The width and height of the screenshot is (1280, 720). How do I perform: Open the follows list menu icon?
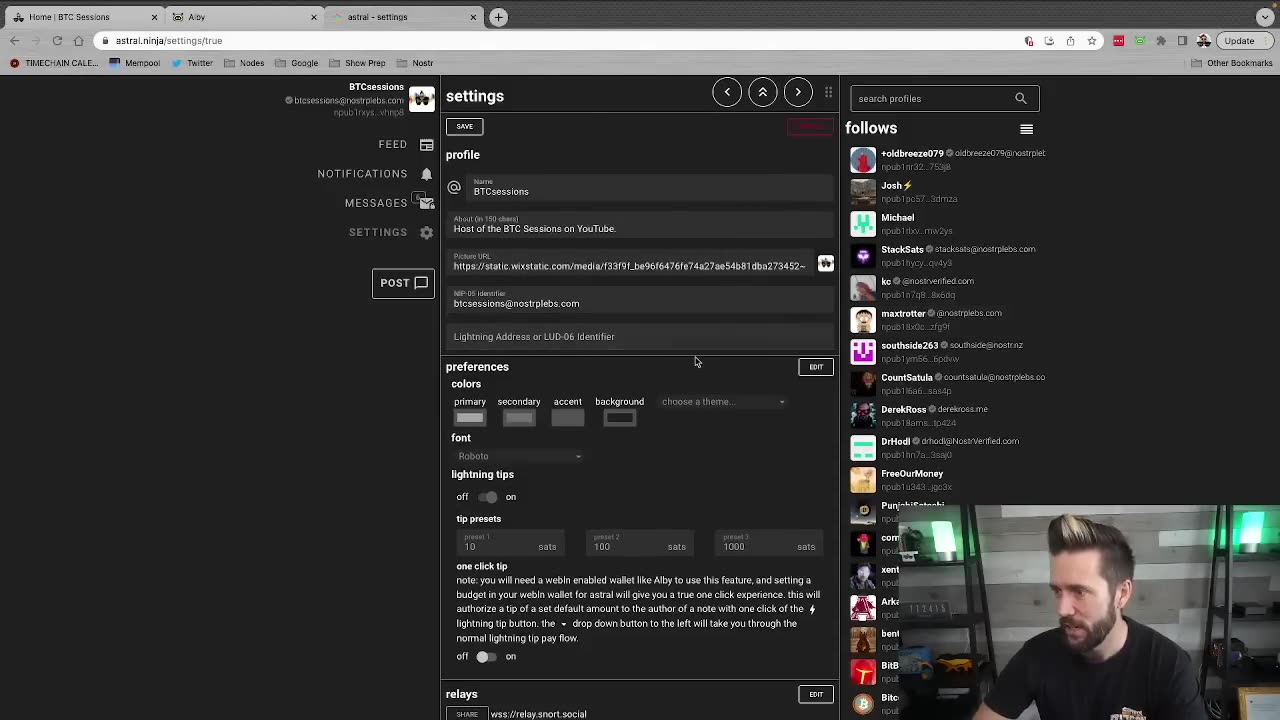tap(1026, 129)
